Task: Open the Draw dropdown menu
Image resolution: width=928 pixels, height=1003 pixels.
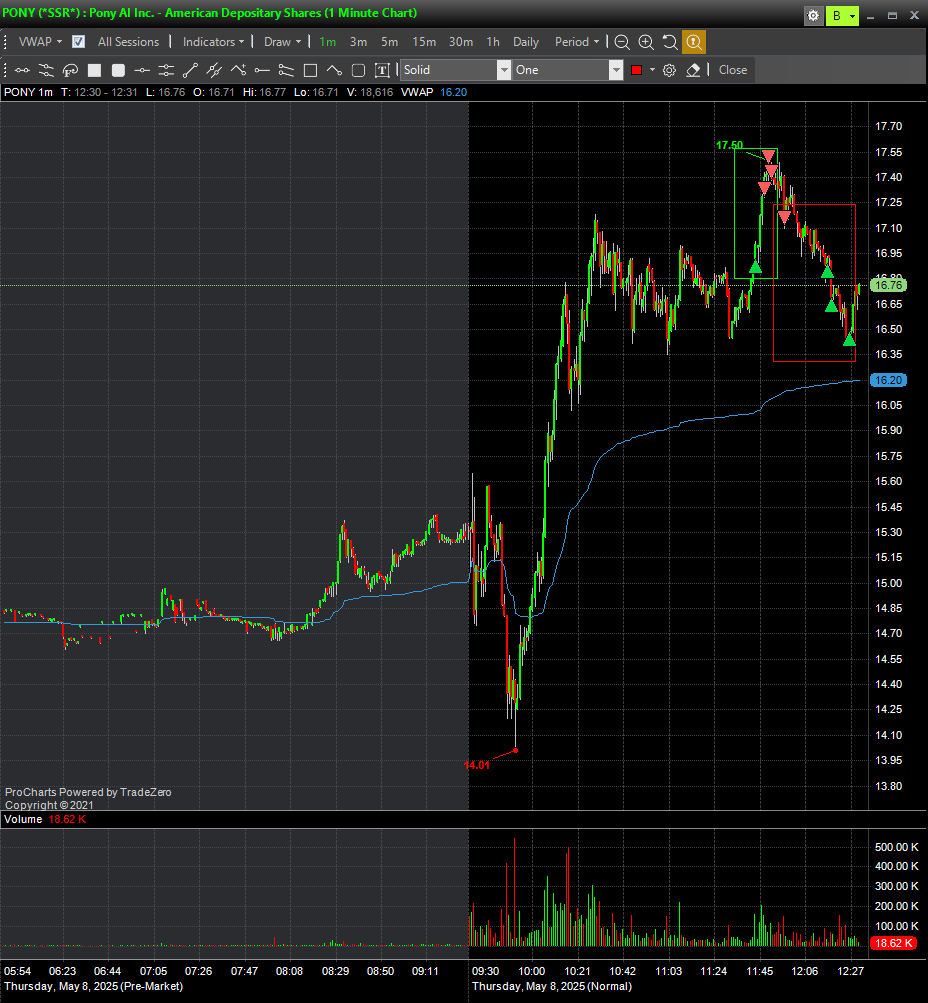Action: point(282,42)
